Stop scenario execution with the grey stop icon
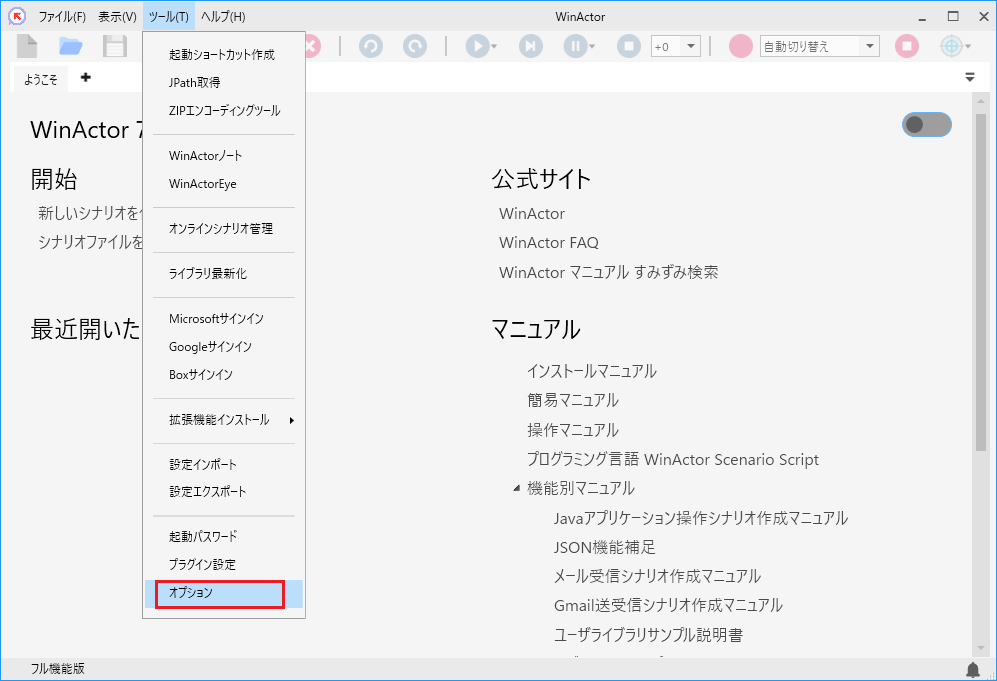 pyautogui.click(x=629, y=46)
